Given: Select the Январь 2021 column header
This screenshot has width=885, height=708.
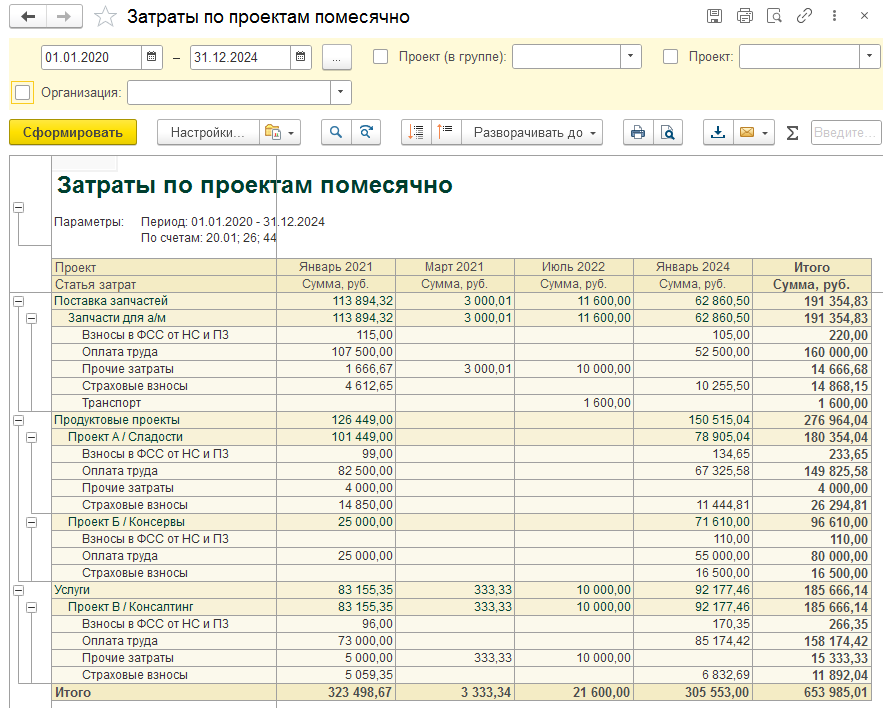Looking at the screenshot, I should tap(336, 267).
